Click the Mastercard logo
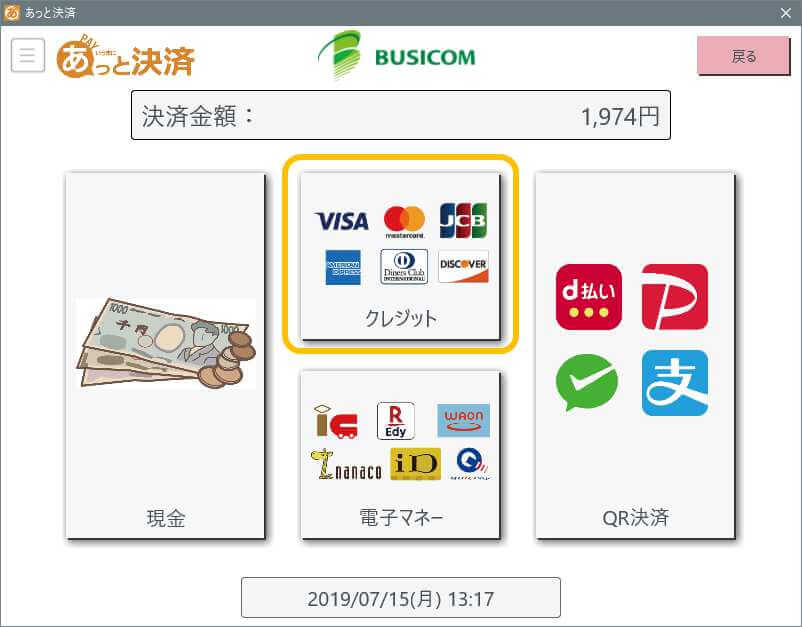 pos(404,221)
